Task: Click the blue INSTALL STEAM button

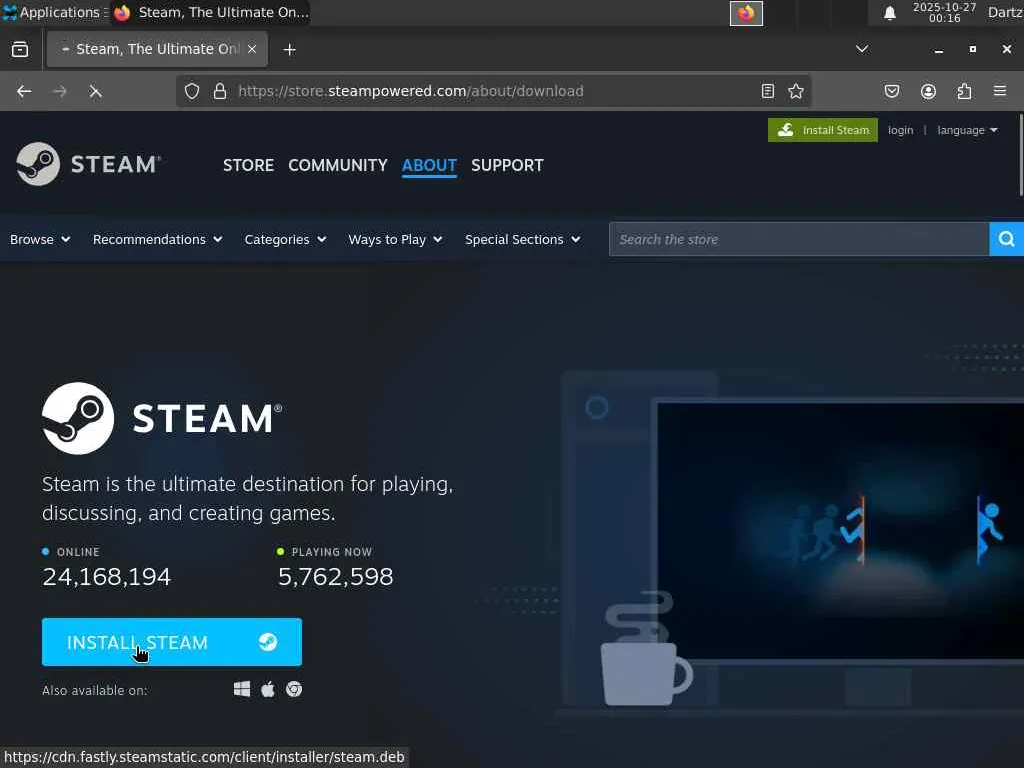Action: (172, 642)
